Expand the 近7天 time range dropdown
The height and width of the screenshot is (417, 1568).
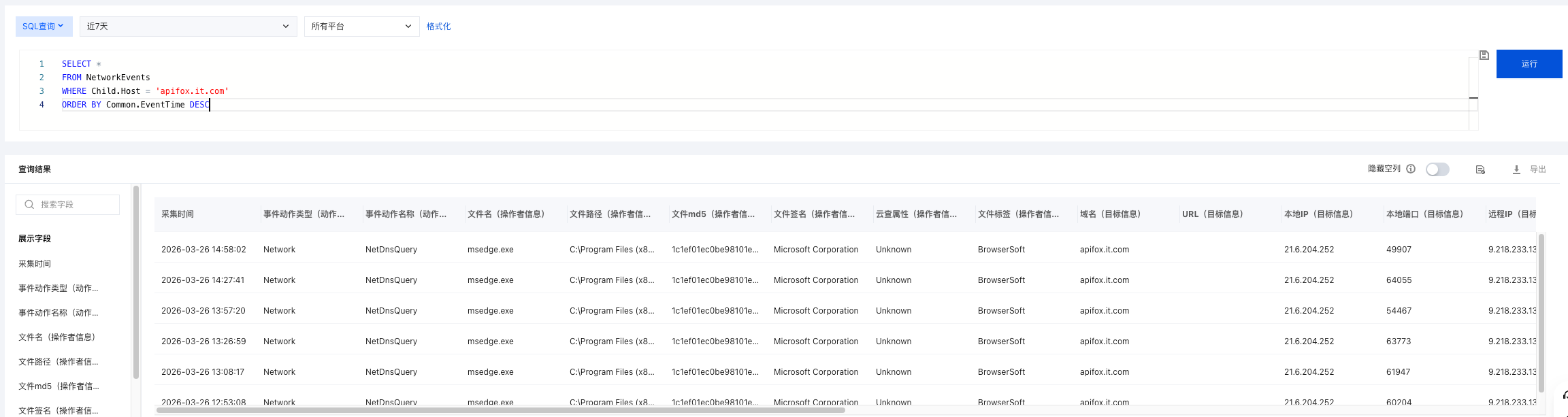pyautogui.click(x=188, y=27)
